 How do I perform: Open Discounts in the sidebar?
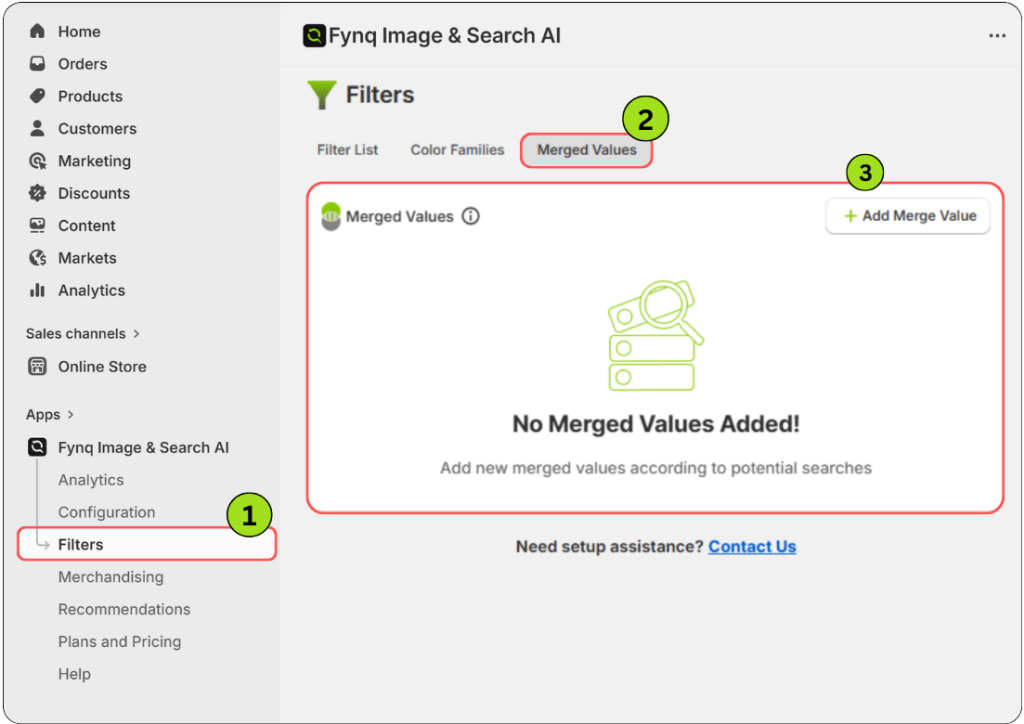point(94,193)
